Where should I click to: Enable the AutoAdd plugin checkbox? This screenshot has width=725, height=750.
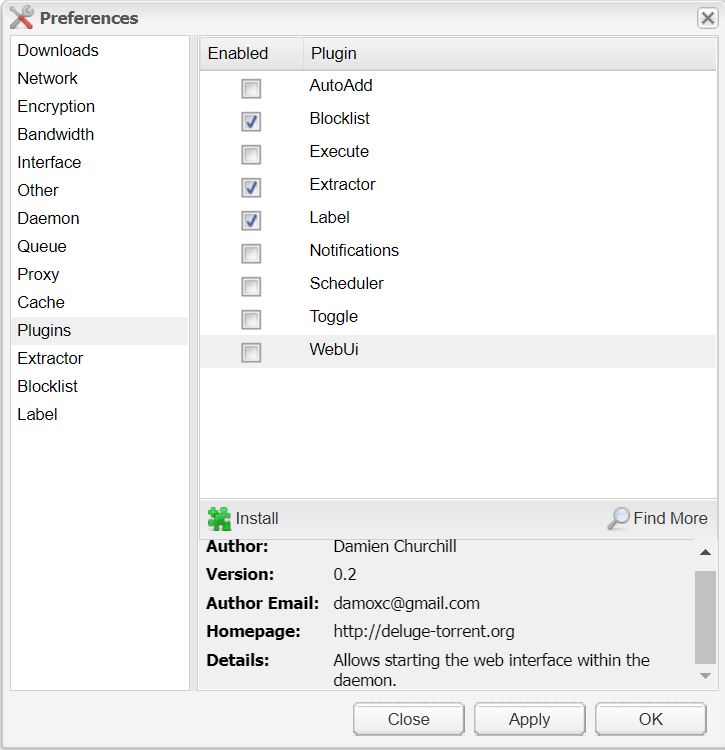(x=251, y=88)
